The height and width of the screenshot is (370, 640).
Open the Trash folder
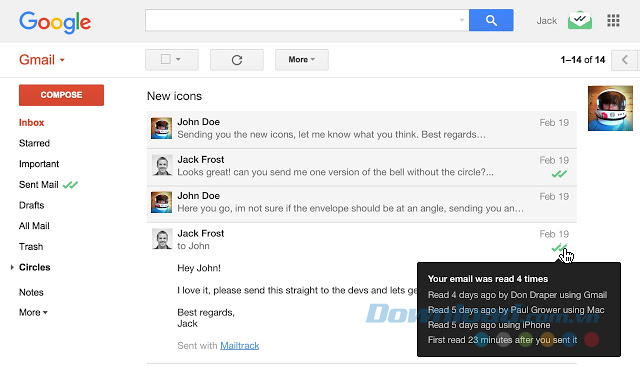31,247
